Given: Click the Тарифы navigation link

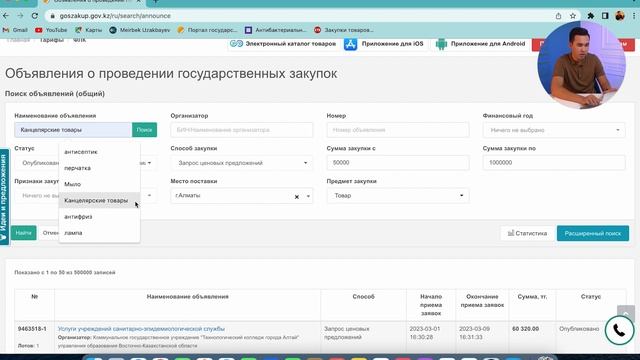Looking at the screenshot, I should (x=51, y=40).
